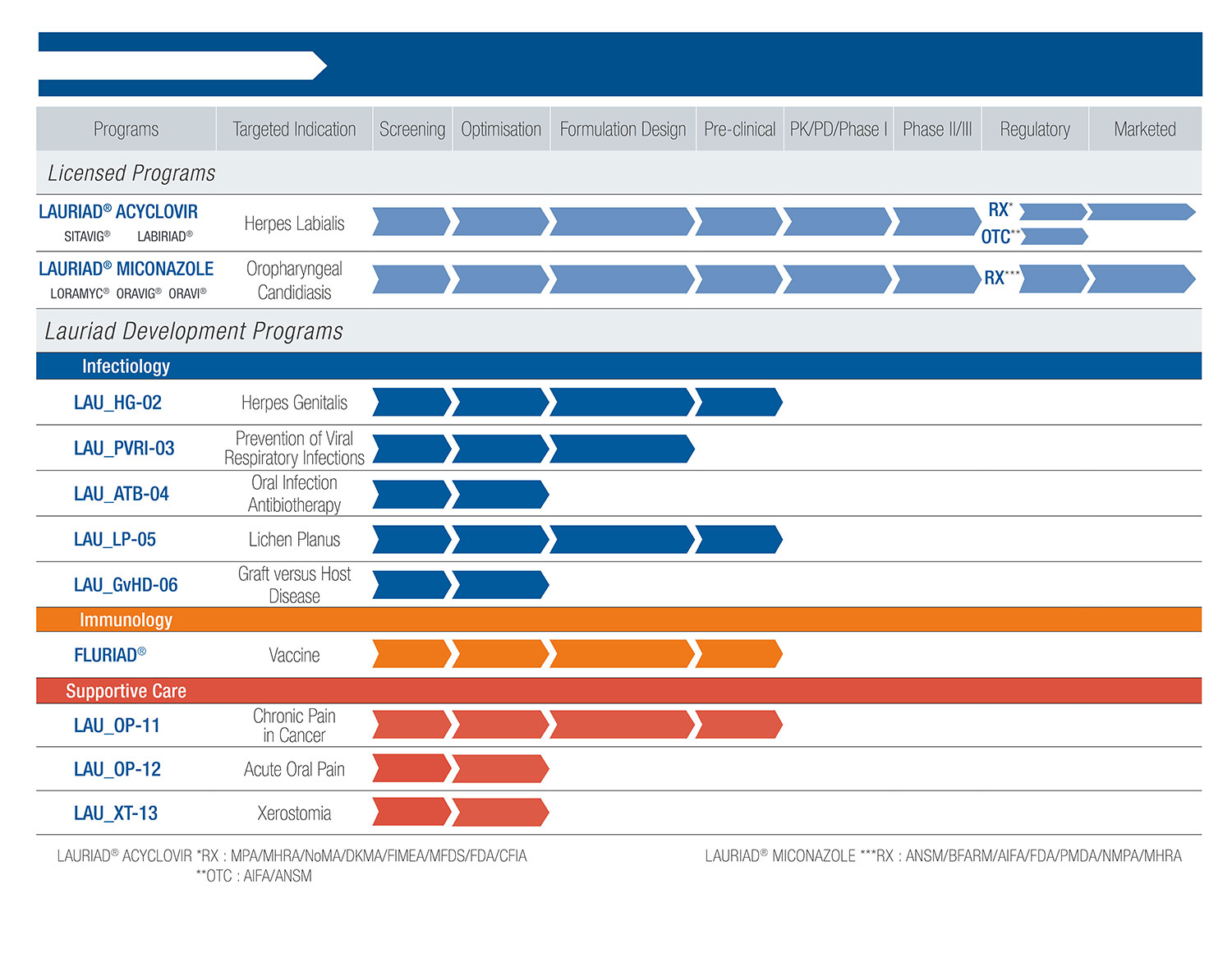Select the Acute Oral Pain indication
The image size is (1232, 963).
coord(294,769)
